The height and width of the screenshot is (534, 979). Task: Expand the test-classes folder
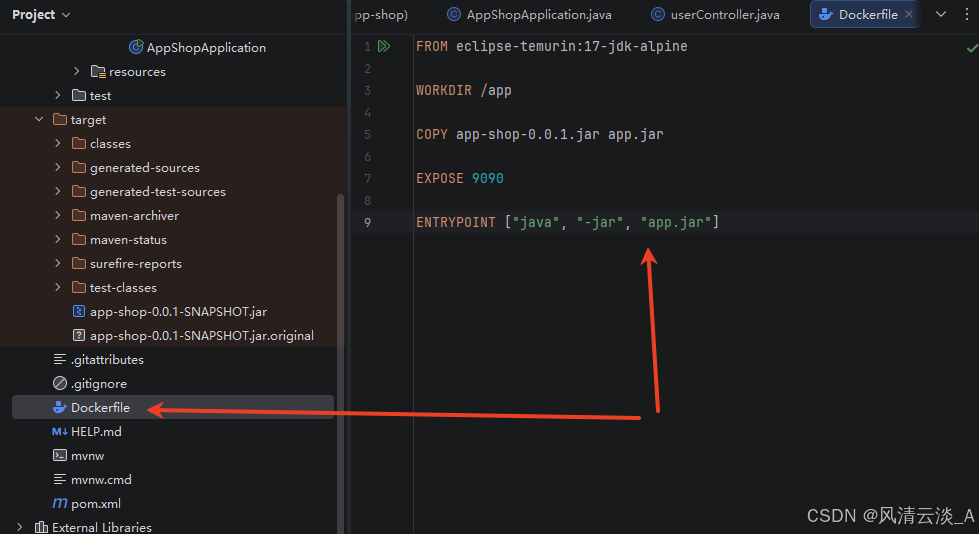pyautogui.click(x=58, y=287)
